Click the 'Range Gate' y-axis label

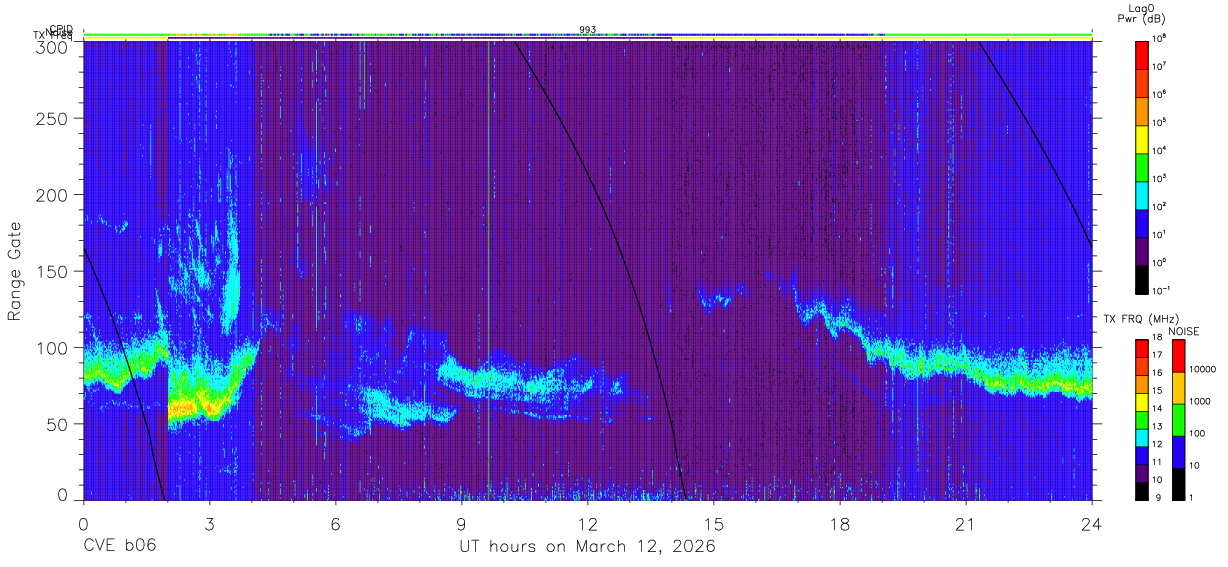click(x=15, y=271)
